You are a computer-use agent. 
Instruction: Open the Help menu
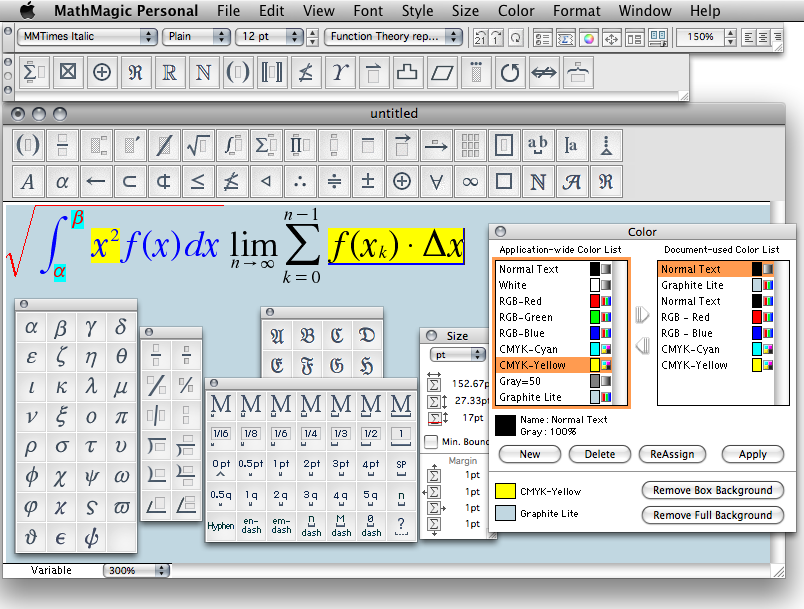[x=705, y=11]
